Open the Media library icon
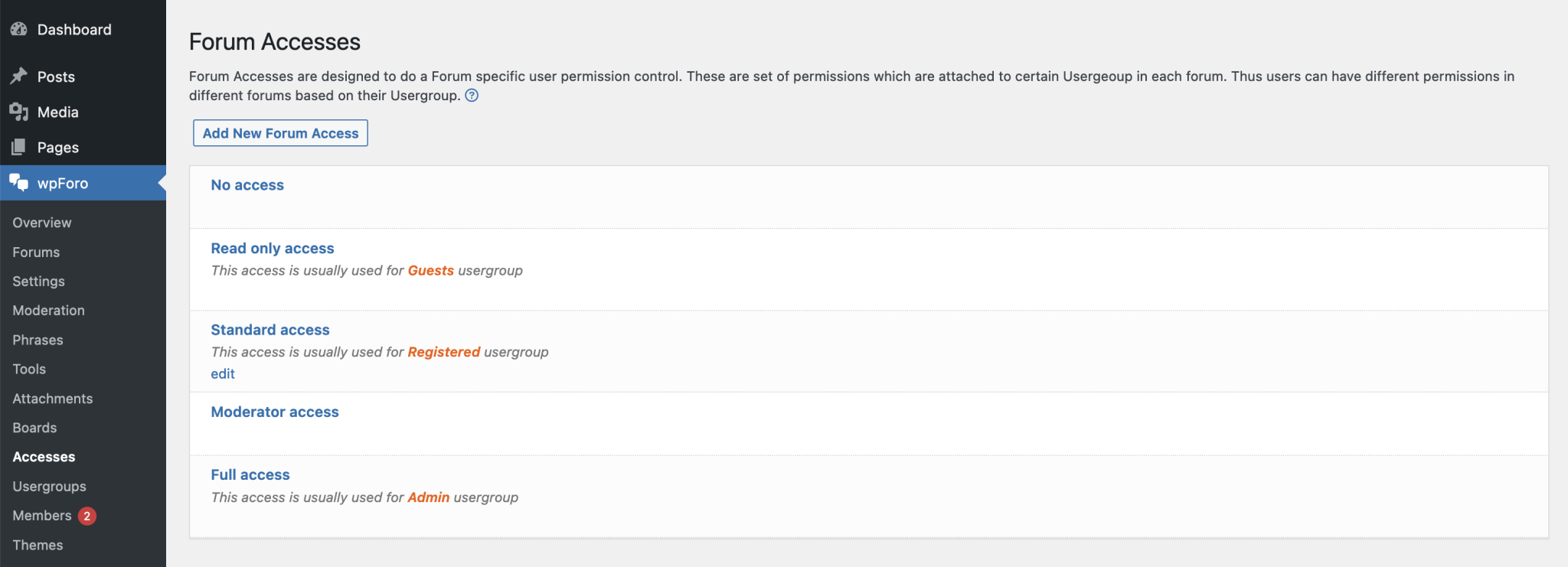This screenshot has height=567, width=1568. tap(19, 112)
